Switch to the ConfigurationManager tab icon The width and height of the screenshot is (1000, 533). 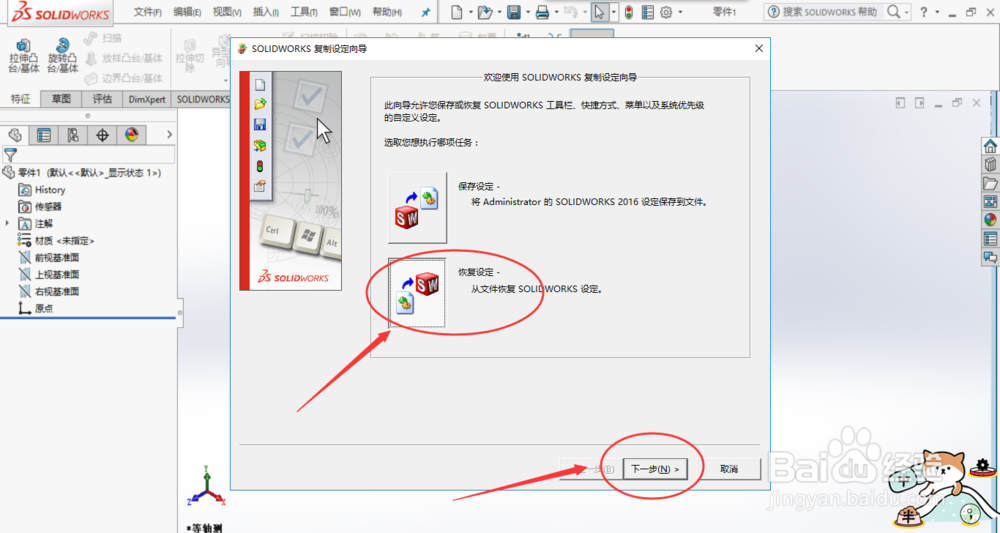(73, 135)
